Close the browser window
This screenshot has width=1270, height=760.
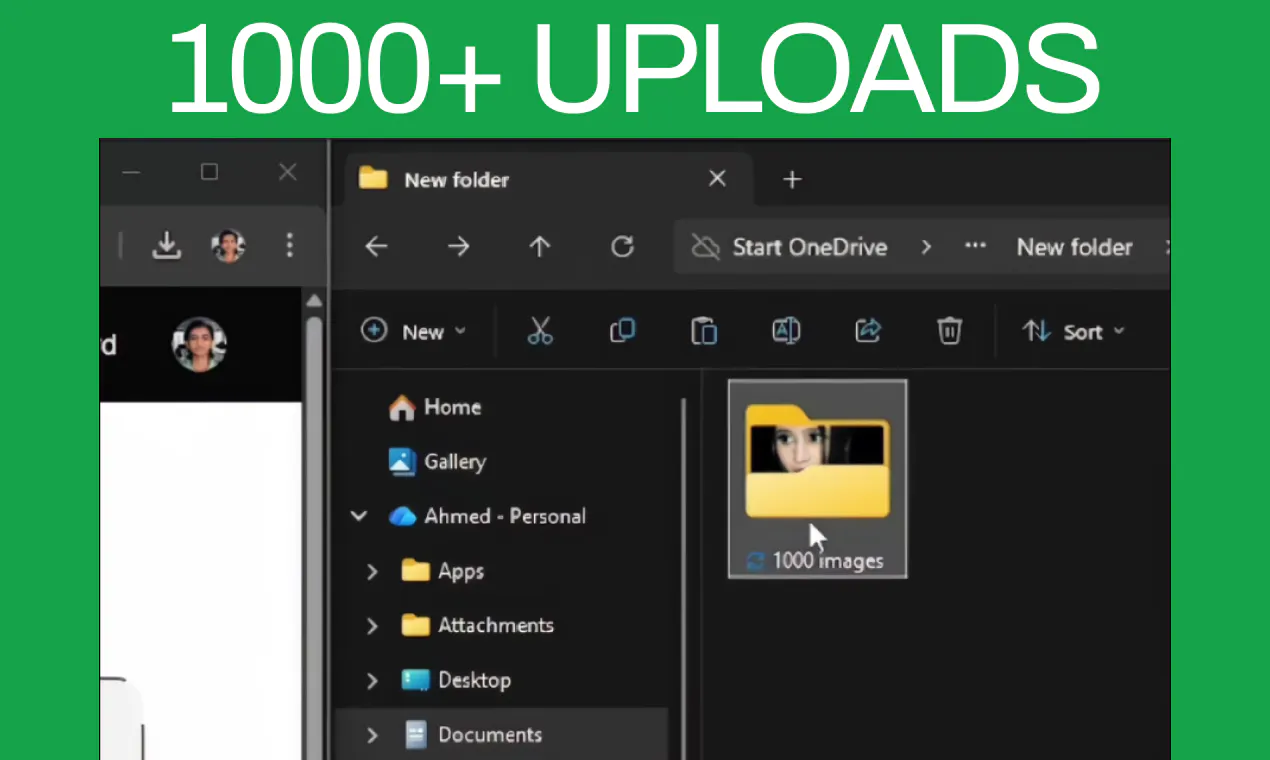pos(288,172)
